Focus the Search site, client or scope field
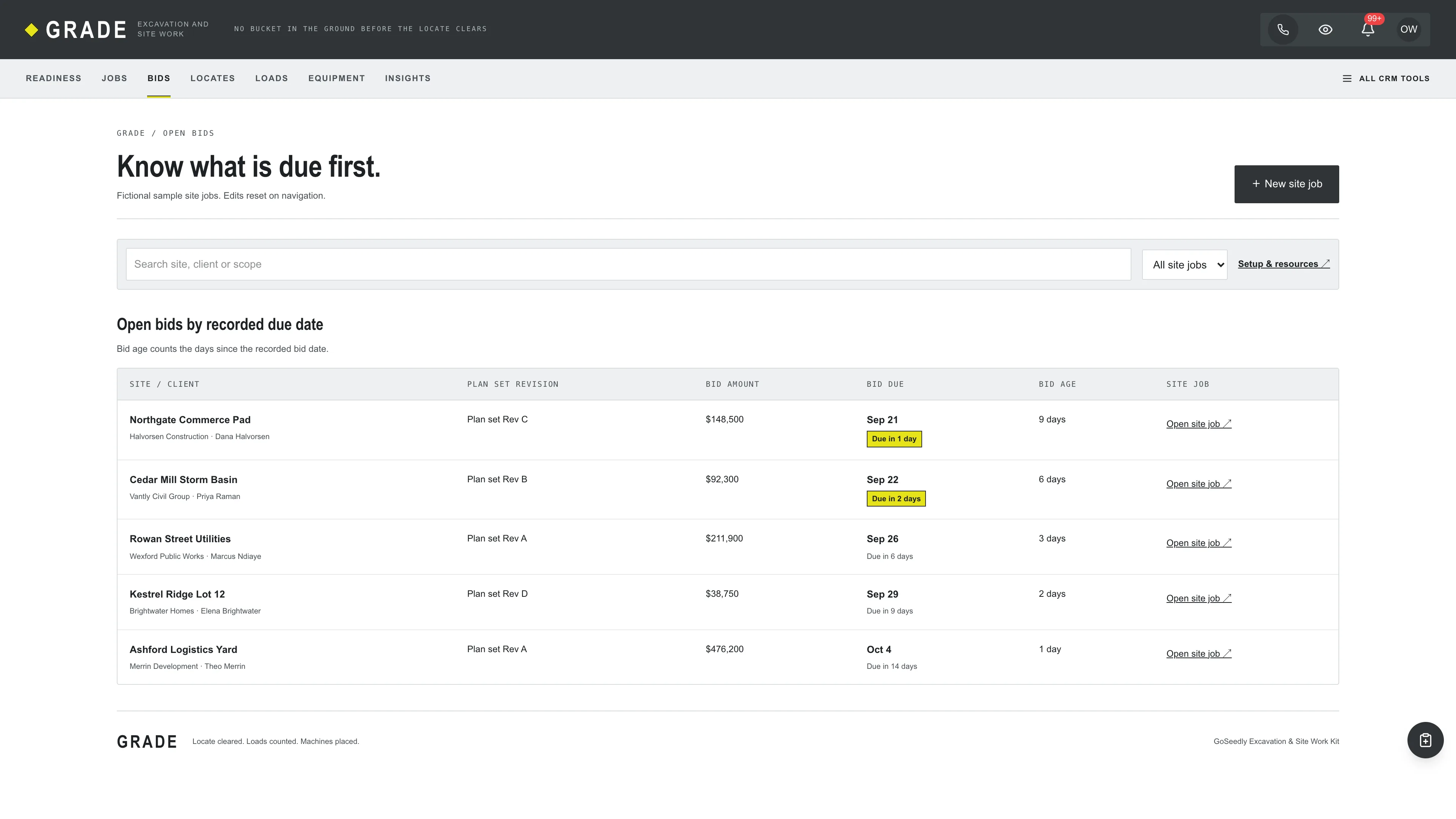 (629, 264)
